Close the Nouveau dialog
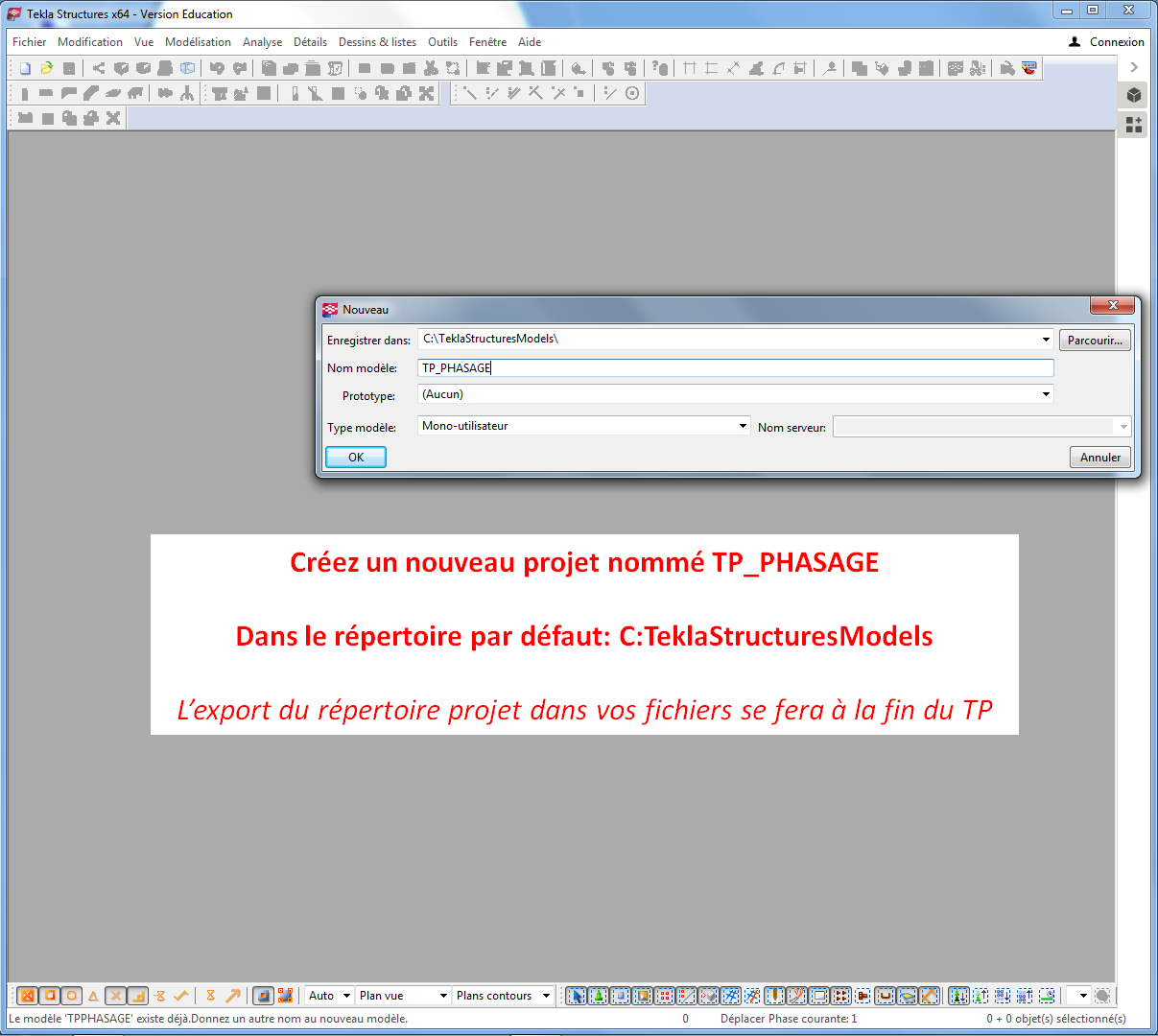 coord(1113,306)
